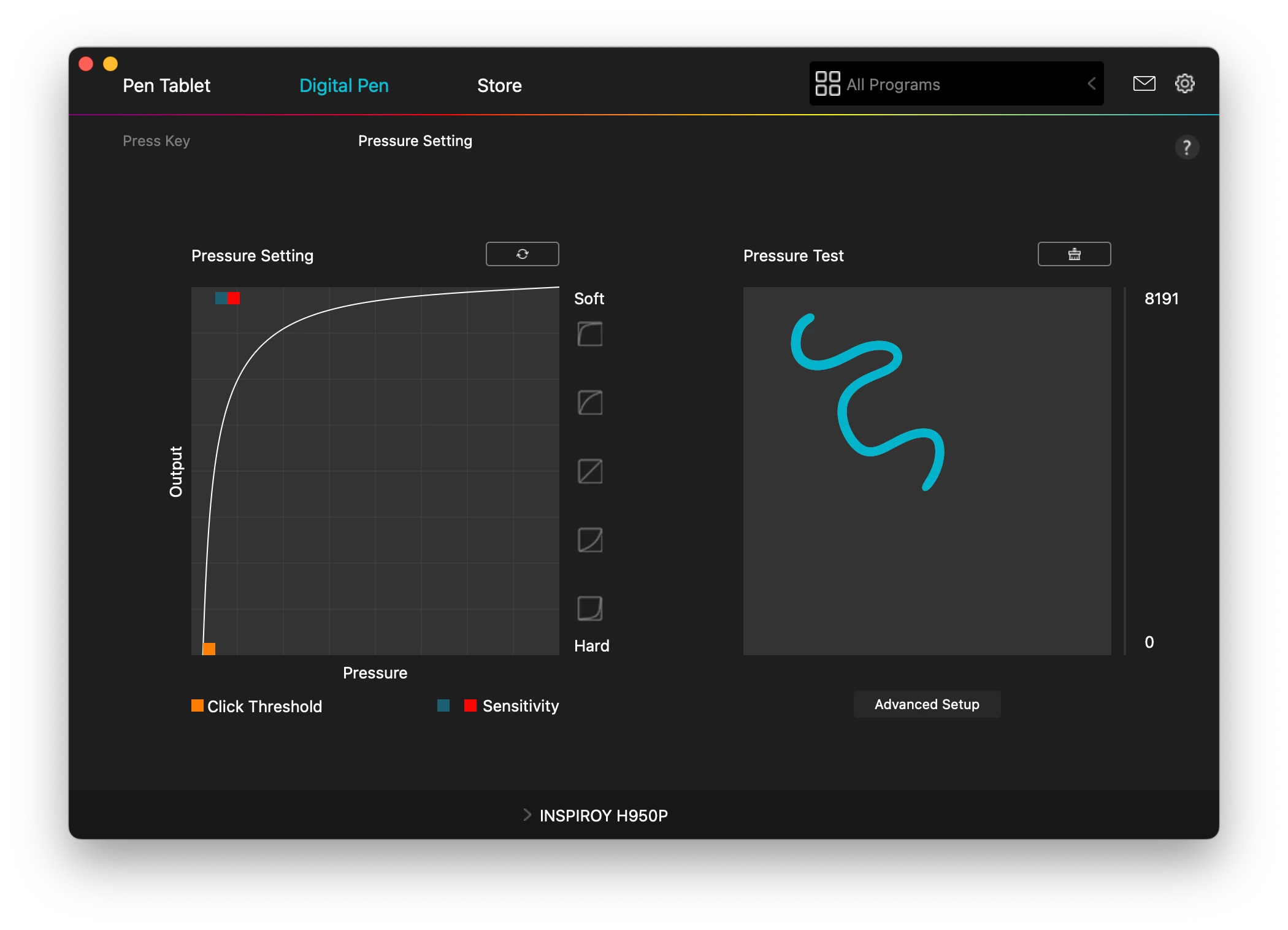This screenshot has width=1288, height=930.
Task: Click the Advanced Setup button
Action: pyautogui.click(x=927, y=704)
